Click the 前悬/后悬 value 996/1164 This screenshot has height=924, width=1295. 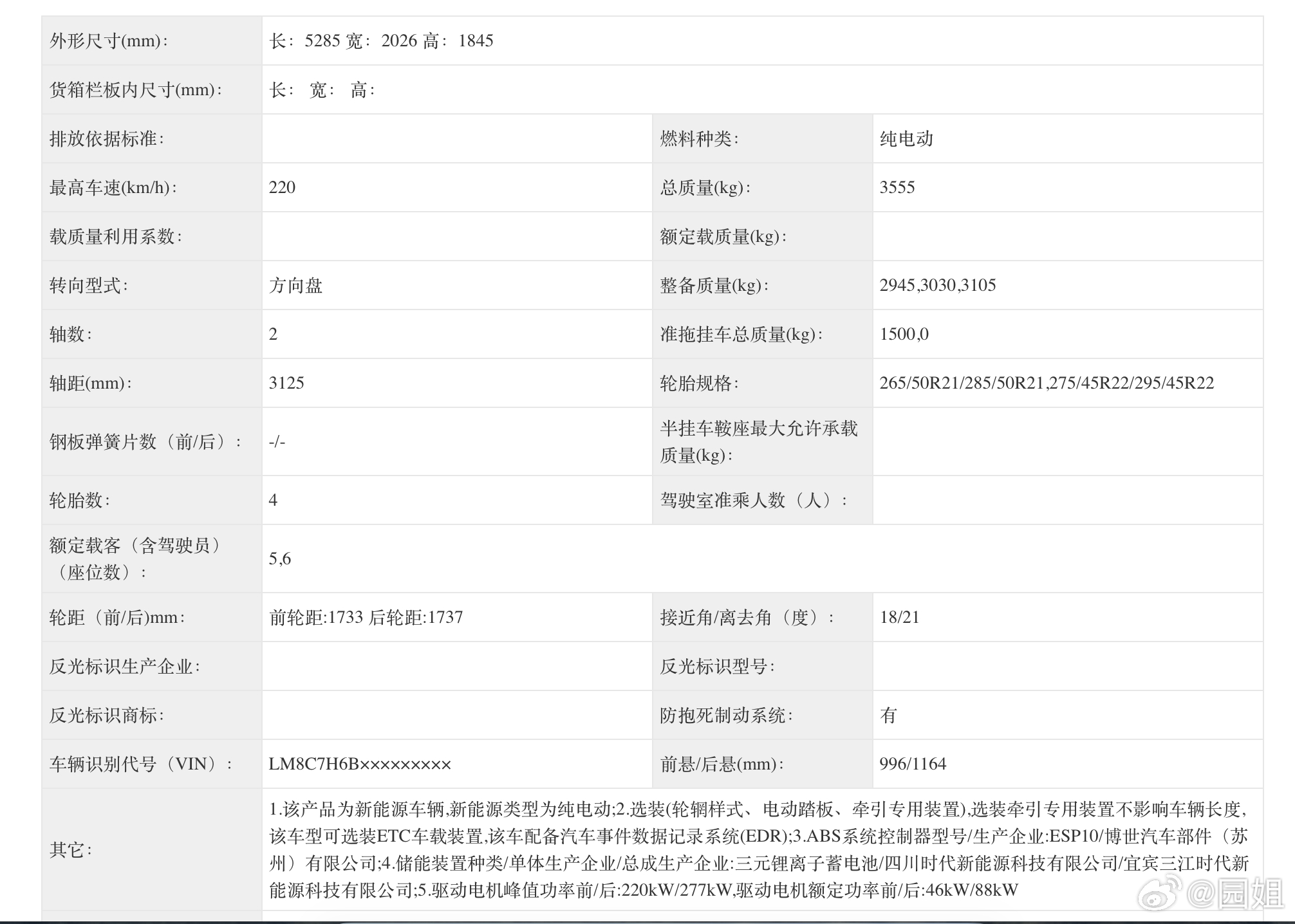(913, 764)
